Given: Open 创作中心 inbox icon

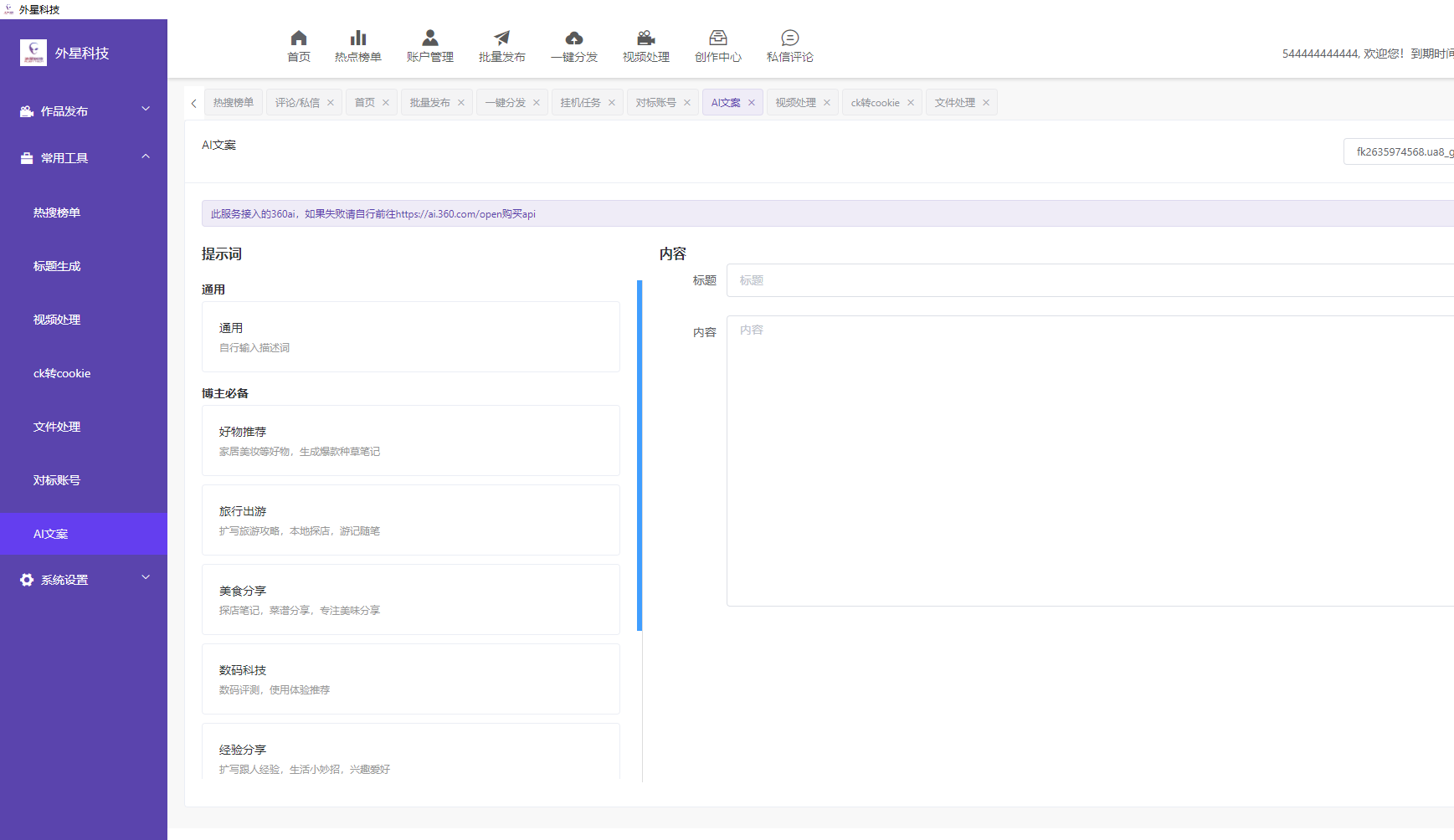Looking at the screenshot, I should [x=718, y=38].
